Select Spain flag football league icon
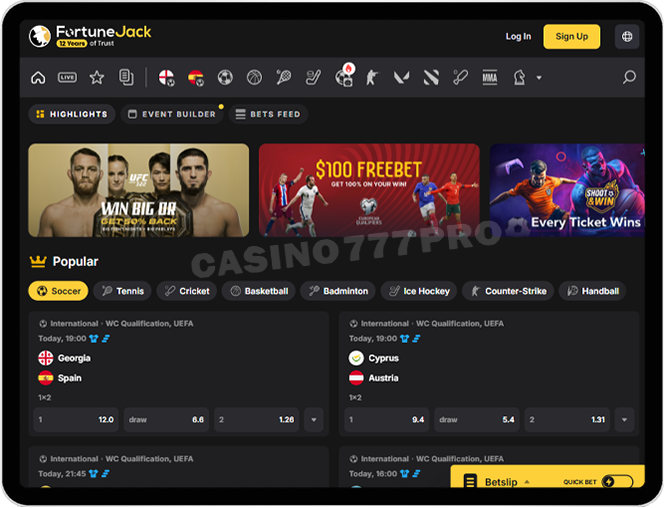This screenshot has width=664, height=508. click(196, 77)
